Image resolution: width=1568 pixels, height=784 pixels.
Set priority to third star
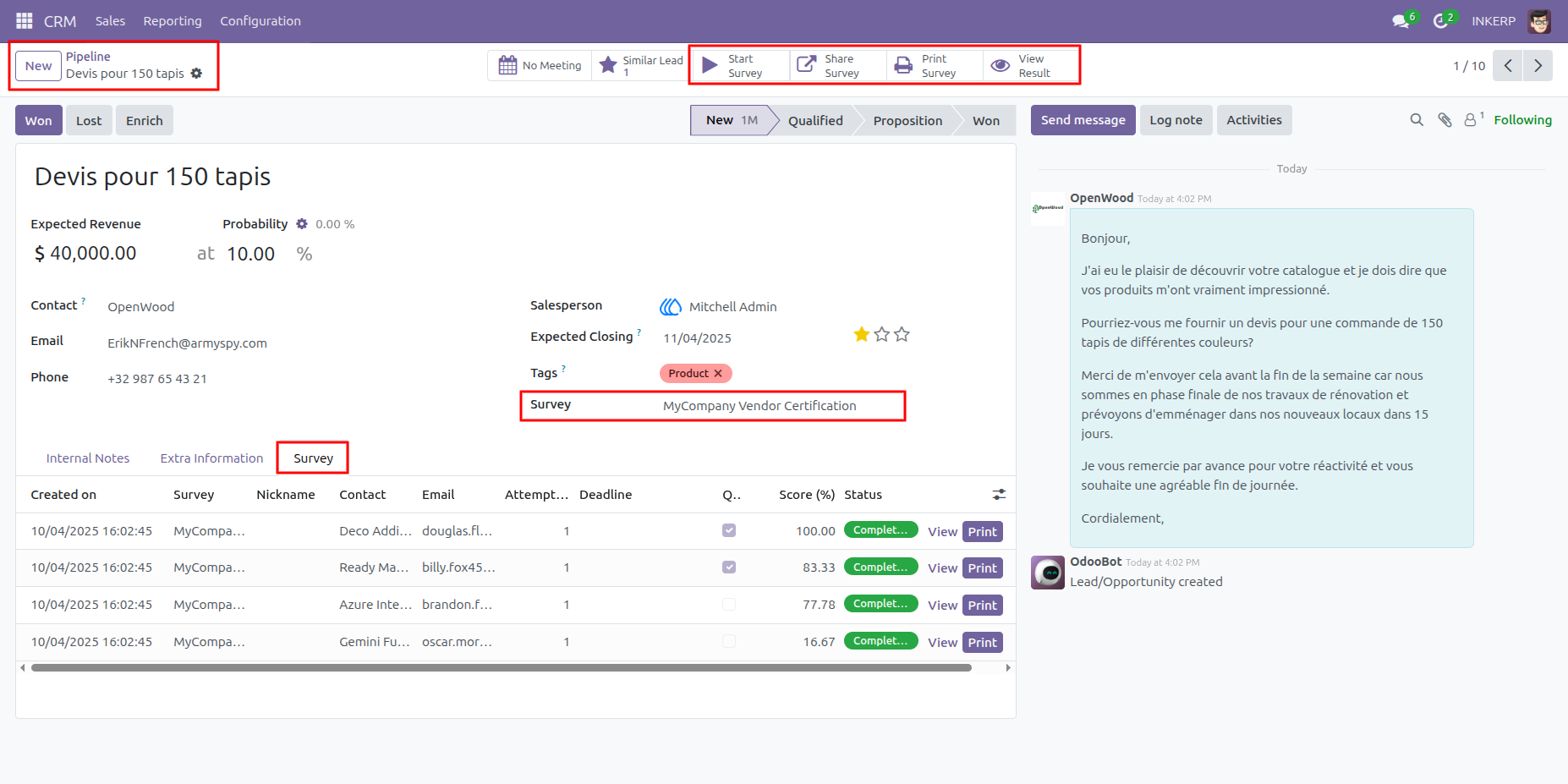[902, 334]
